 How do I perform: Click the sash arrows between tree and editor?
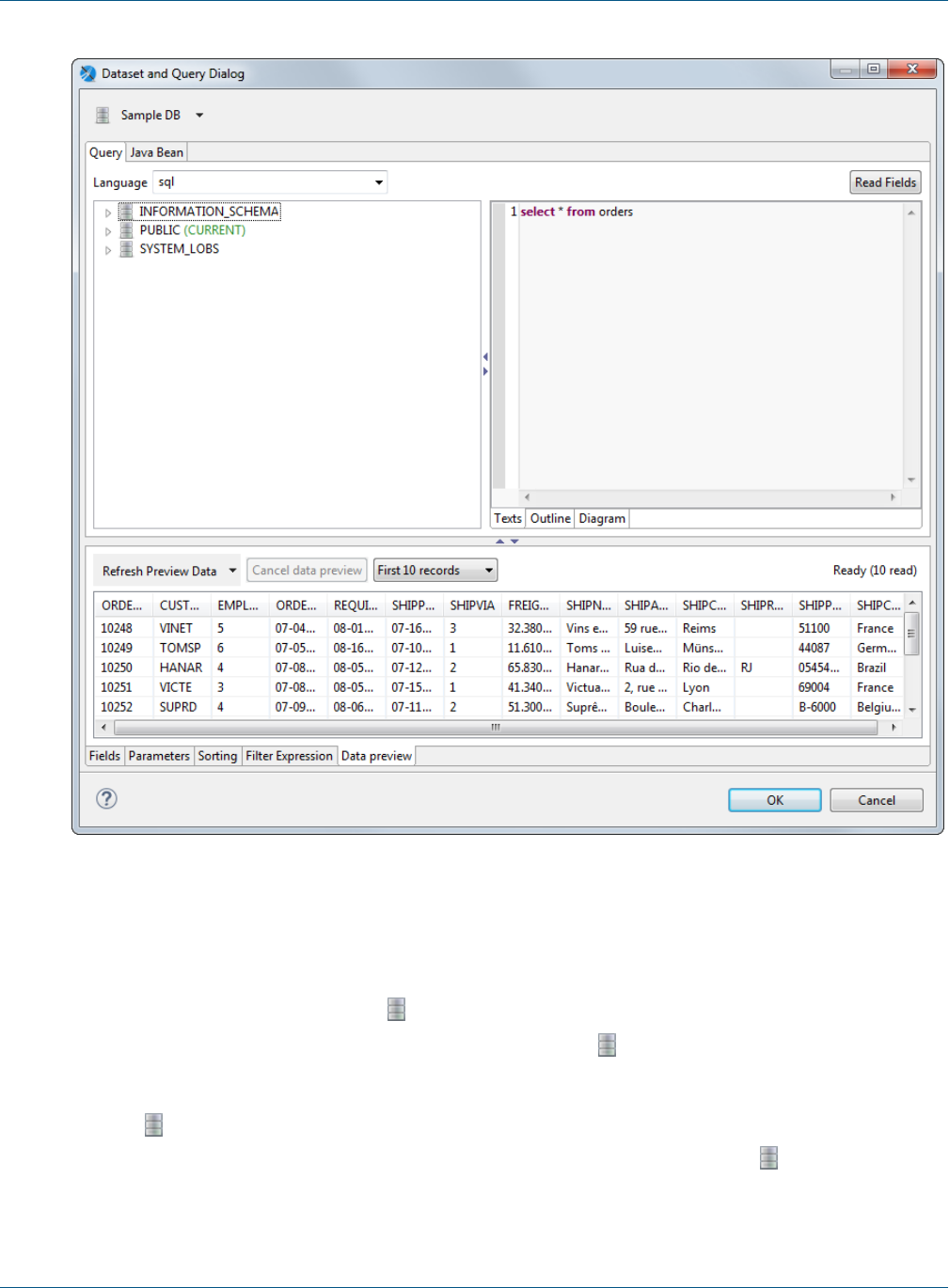485,364
